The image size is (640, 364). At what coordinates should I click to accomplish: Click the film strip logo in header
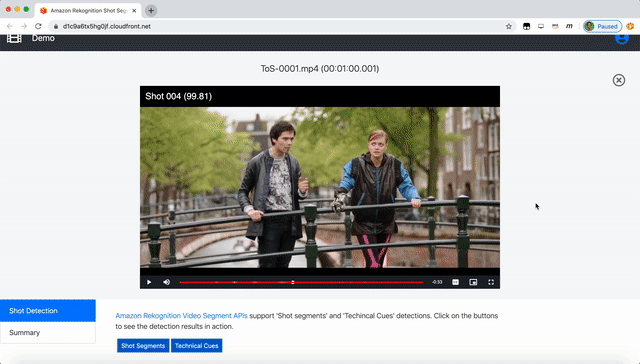(14, 38)
